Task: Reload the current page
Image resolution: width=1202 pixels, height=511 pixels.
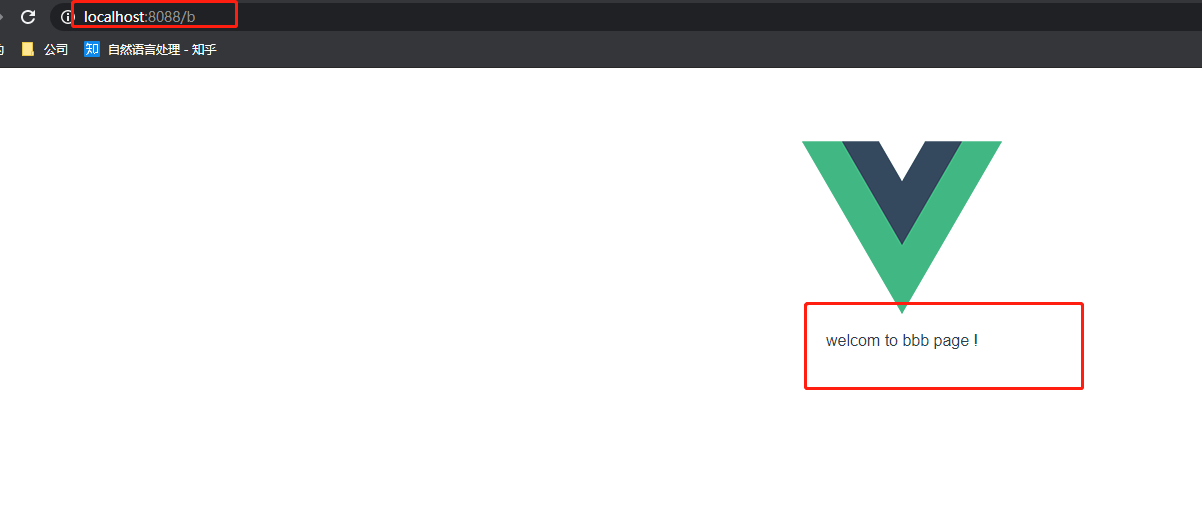Action: tap(28, 17)
